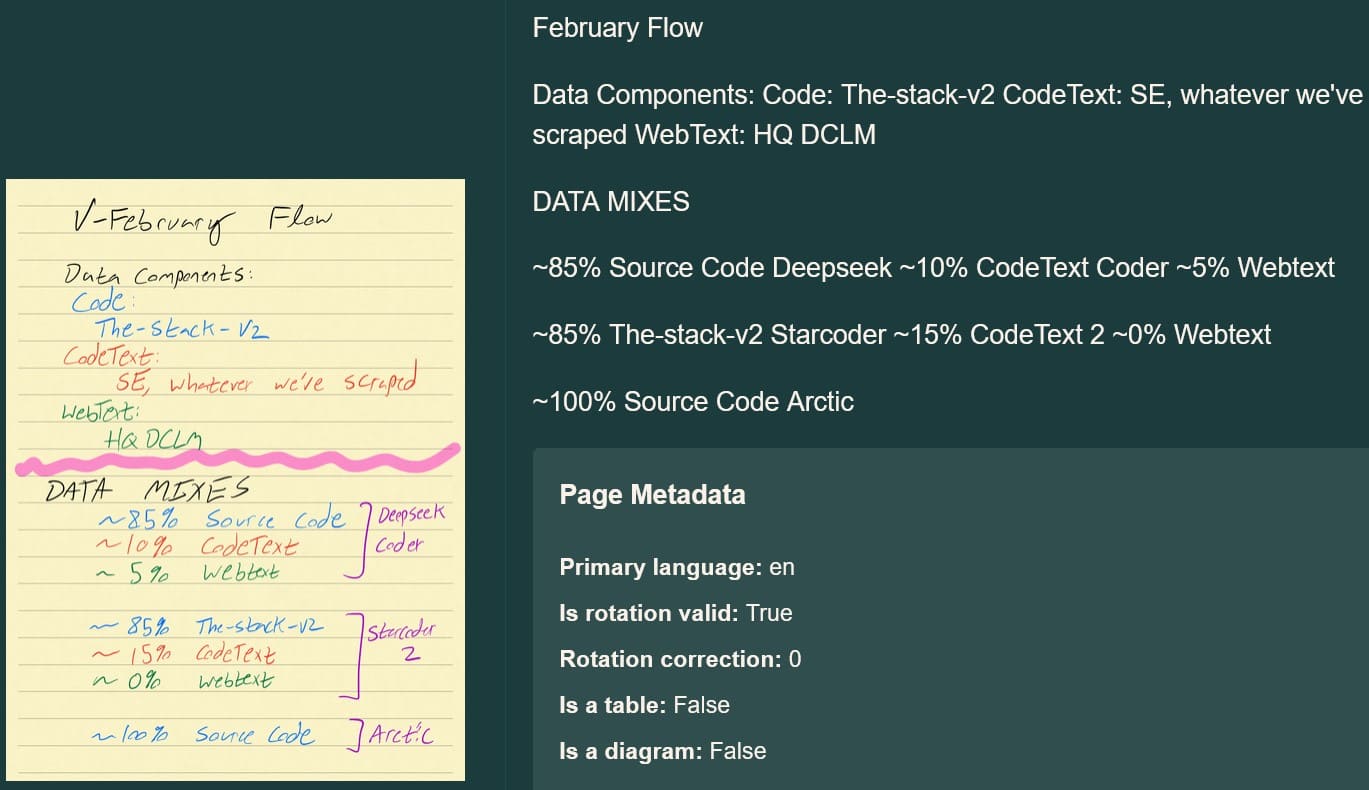
Task: Click the '~100% Source Code Arctic' transcription line
Action: click(693, 401)
